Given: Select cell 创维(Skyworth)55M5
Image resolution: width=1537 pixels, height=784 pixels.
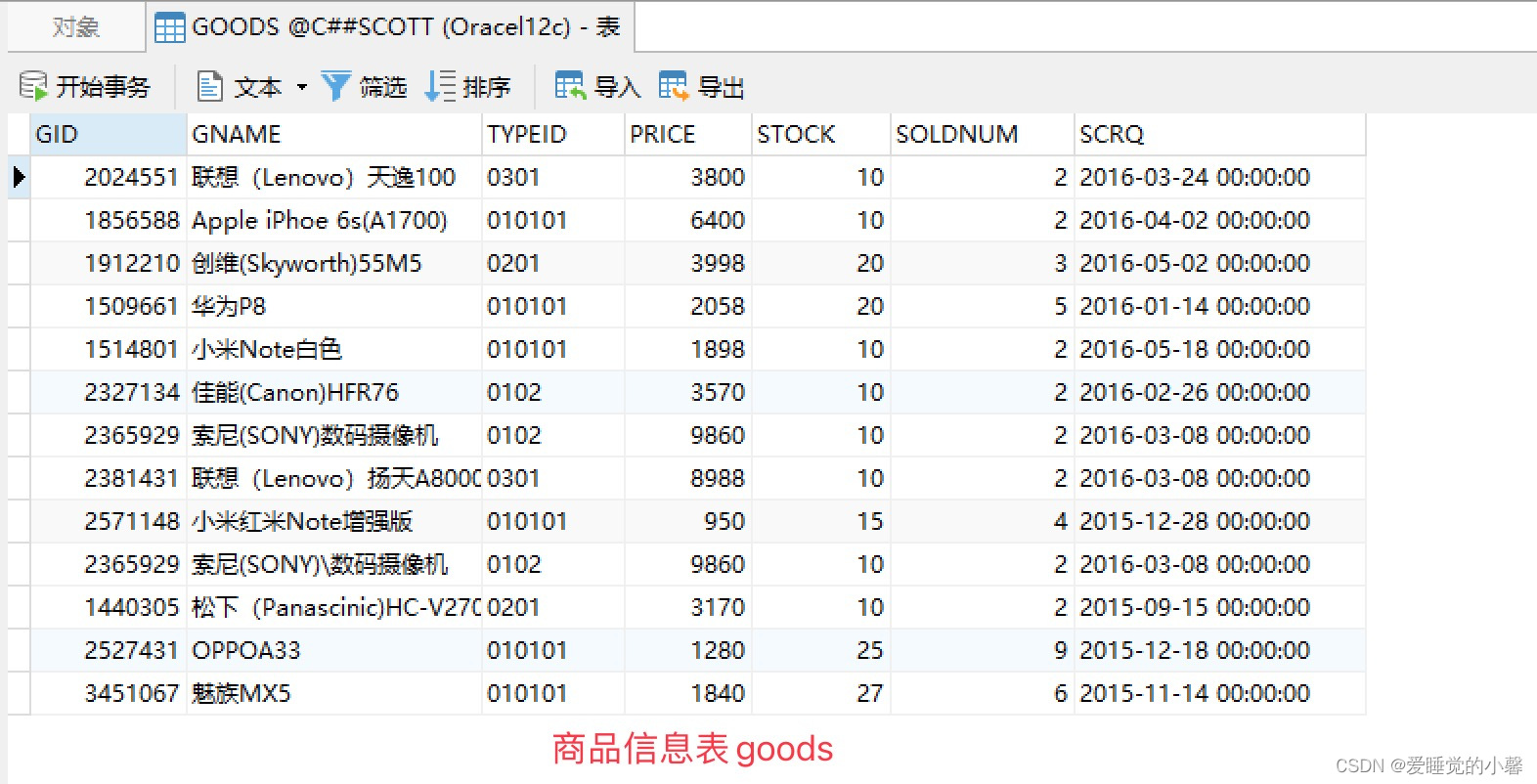Looking at the screenshot, I should [x=334, y=263].
